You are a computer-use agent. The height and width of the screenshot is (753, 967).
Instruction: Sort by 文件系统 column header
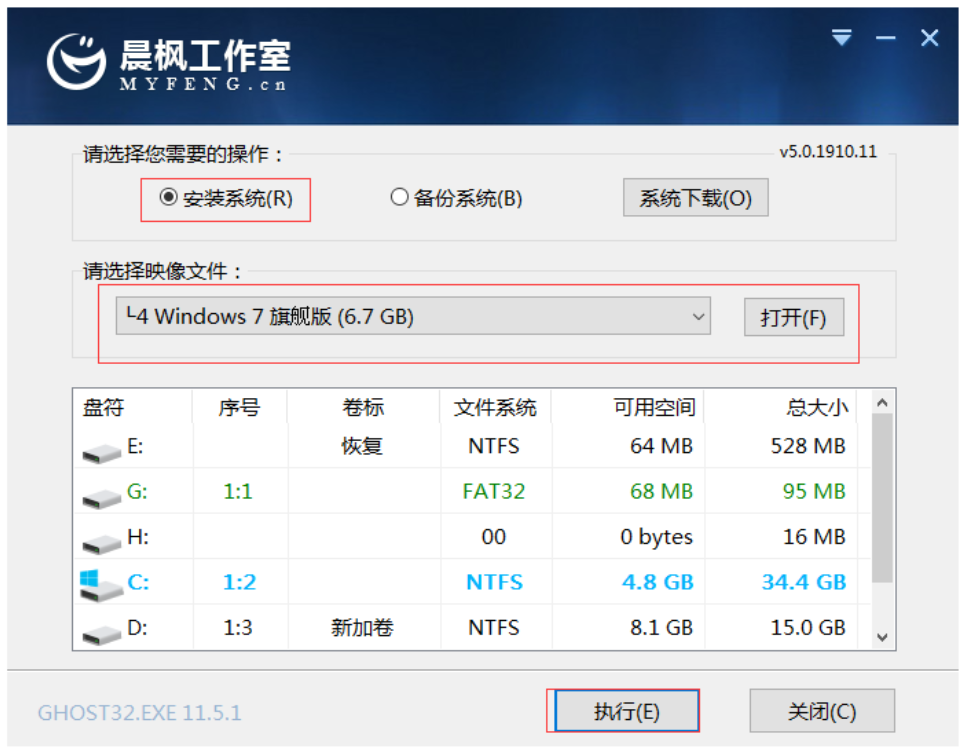coord(495,407)
